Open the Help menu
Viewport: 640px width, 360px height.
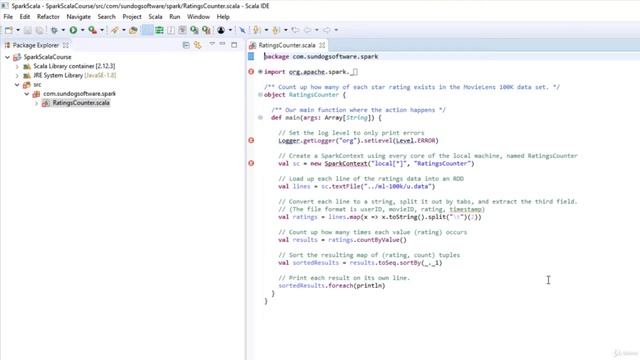tap(223, 17)
